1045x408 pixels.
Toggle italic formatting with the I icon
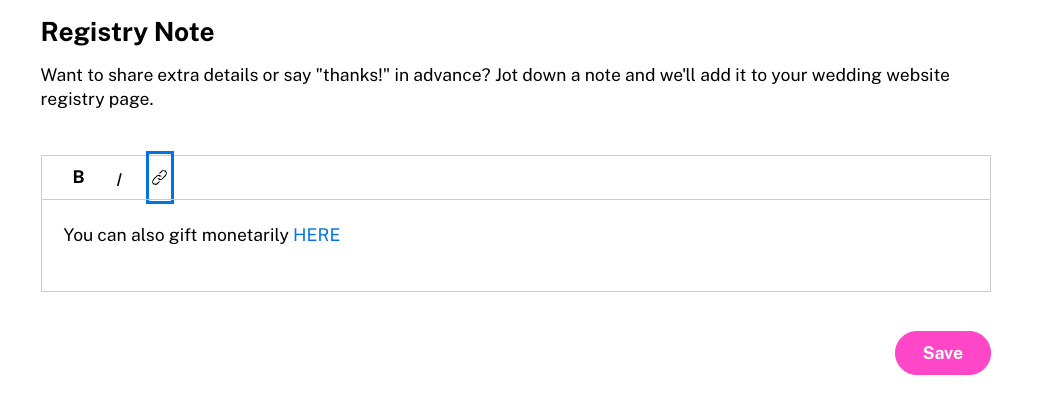(119, 179)
